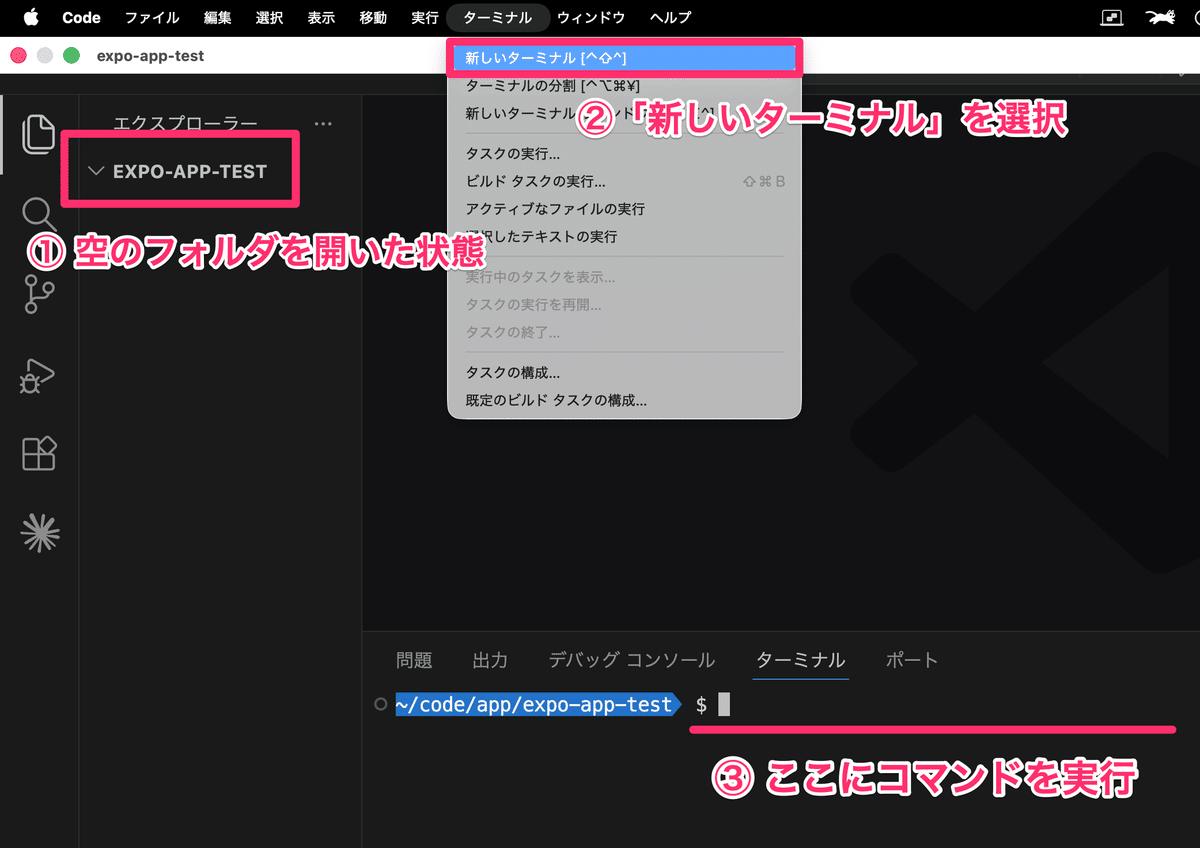Switch to the 問題 panel tab
The width and height of the screenshot is (1200, 848).
[414, 660]
